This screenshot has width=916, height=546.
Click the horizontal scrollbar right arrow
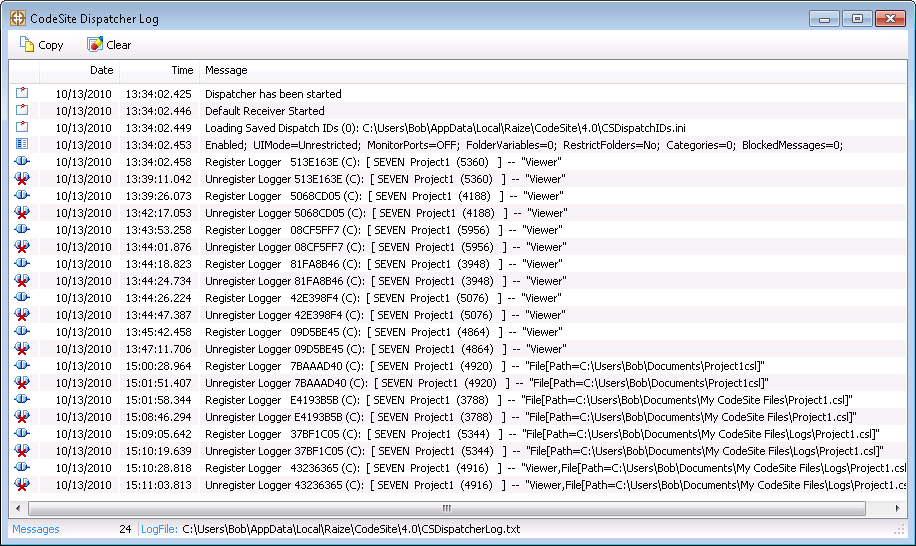tap(897, 508)
